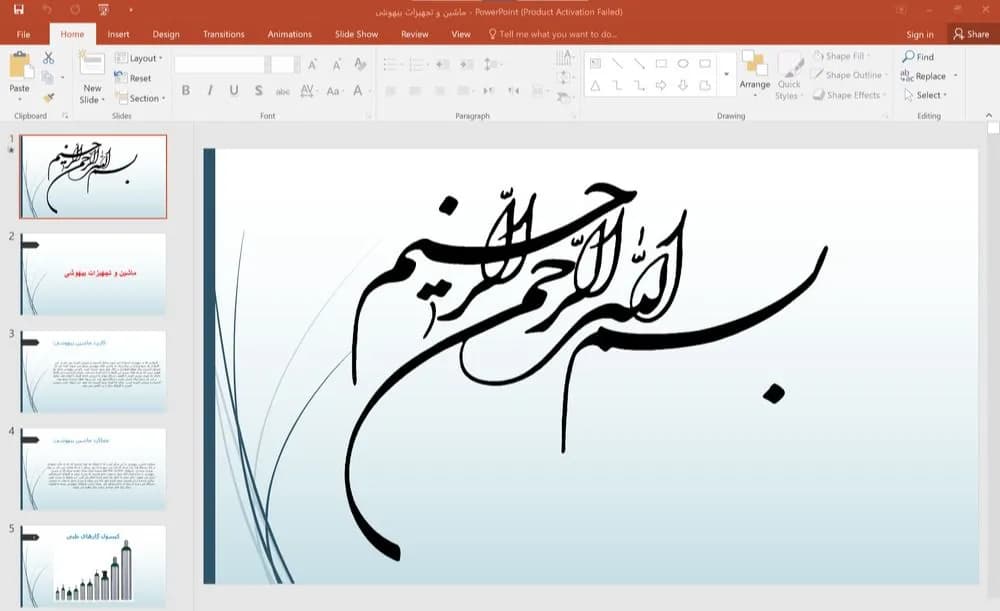Toggle Strikethrough abc formatting
Viewport: 1000px width, 611px height.
click(x=283, y=91)
